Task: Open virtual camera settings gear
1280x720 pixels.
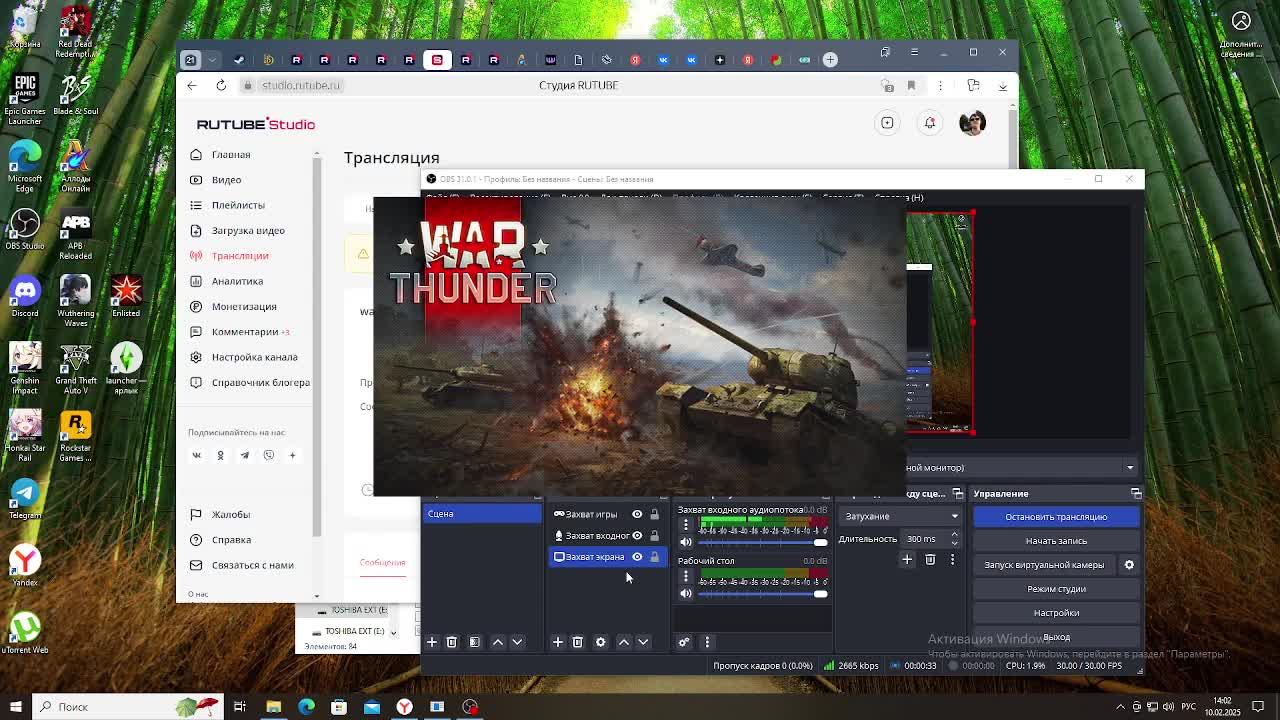Action: coord(1129,565)
